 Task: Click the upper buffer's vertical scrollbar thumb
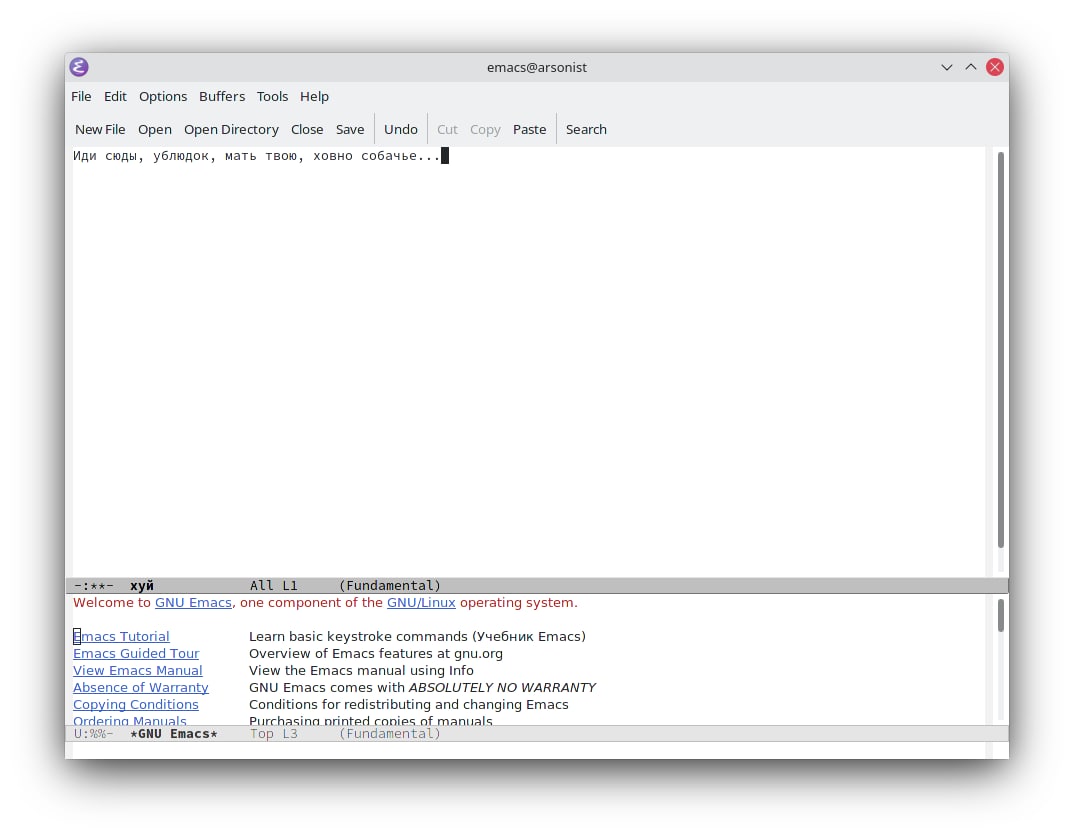pos(1001,349)
